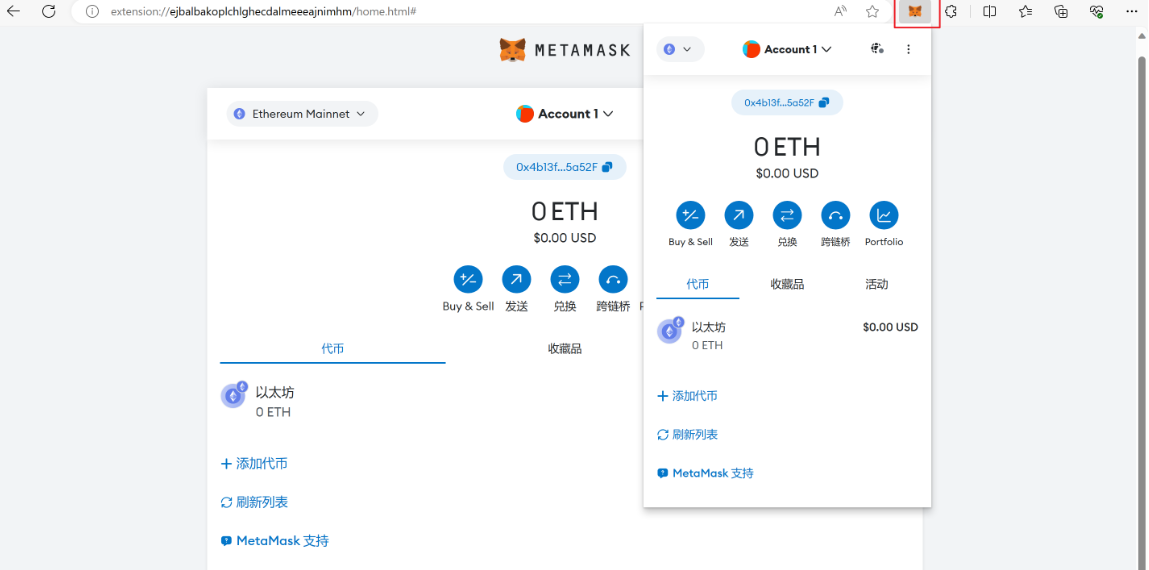This screenshot has width=1149, height=570.
Task: Click the main page 0 ETH balance heading
Action: tap(565, 211)
